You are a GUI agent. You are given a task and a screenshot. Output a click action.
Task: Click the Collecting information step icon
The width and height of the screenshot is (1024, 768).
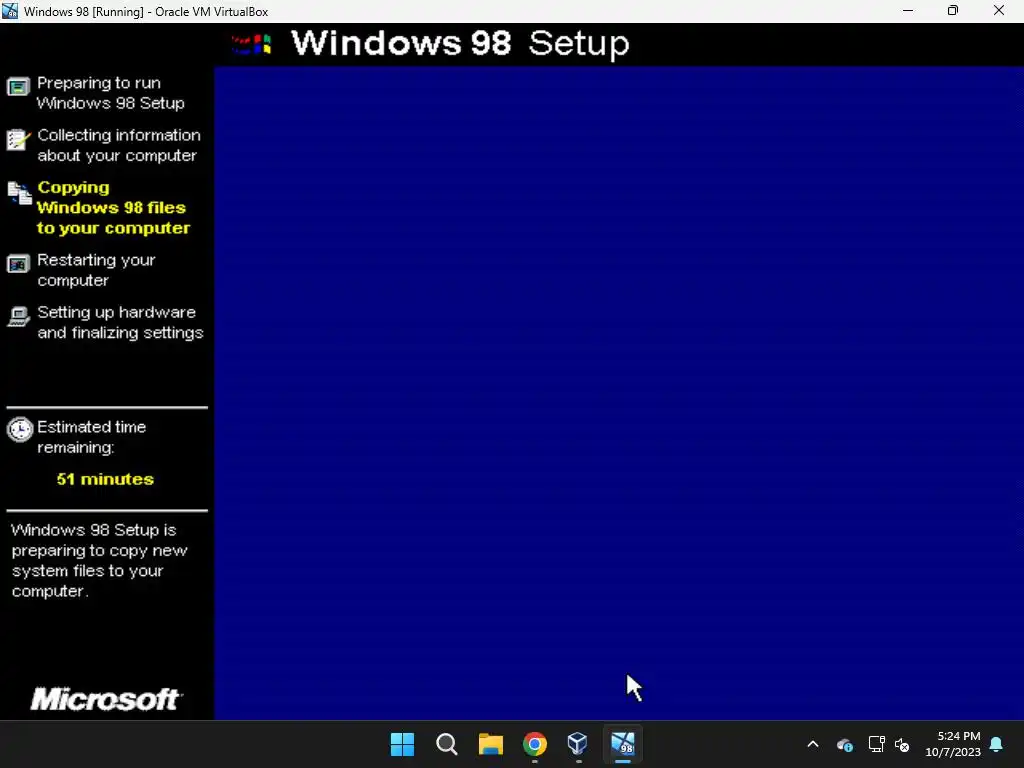coord(18,139)
